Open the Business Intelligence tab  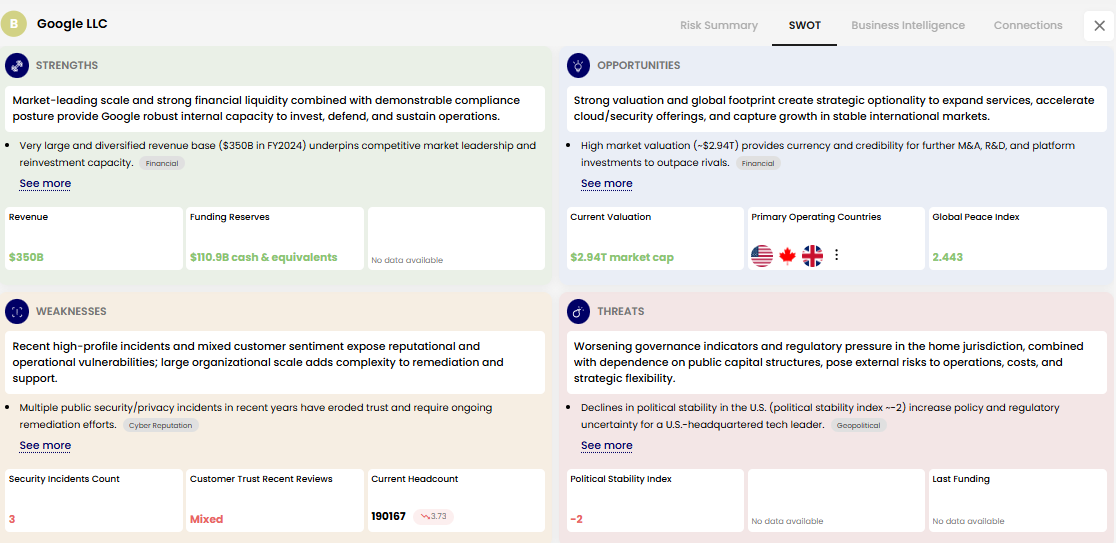tap(908, 26)
